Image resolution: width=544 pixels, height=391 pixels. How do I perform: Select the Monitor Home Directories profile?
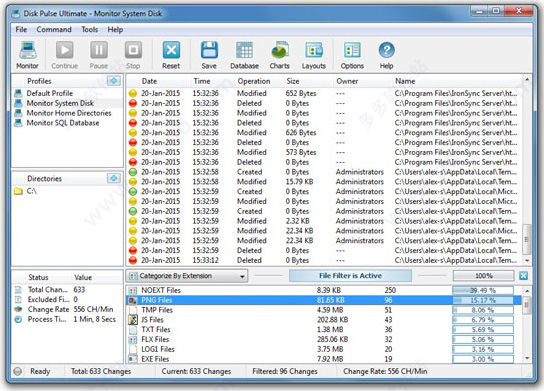click(69, 113)
